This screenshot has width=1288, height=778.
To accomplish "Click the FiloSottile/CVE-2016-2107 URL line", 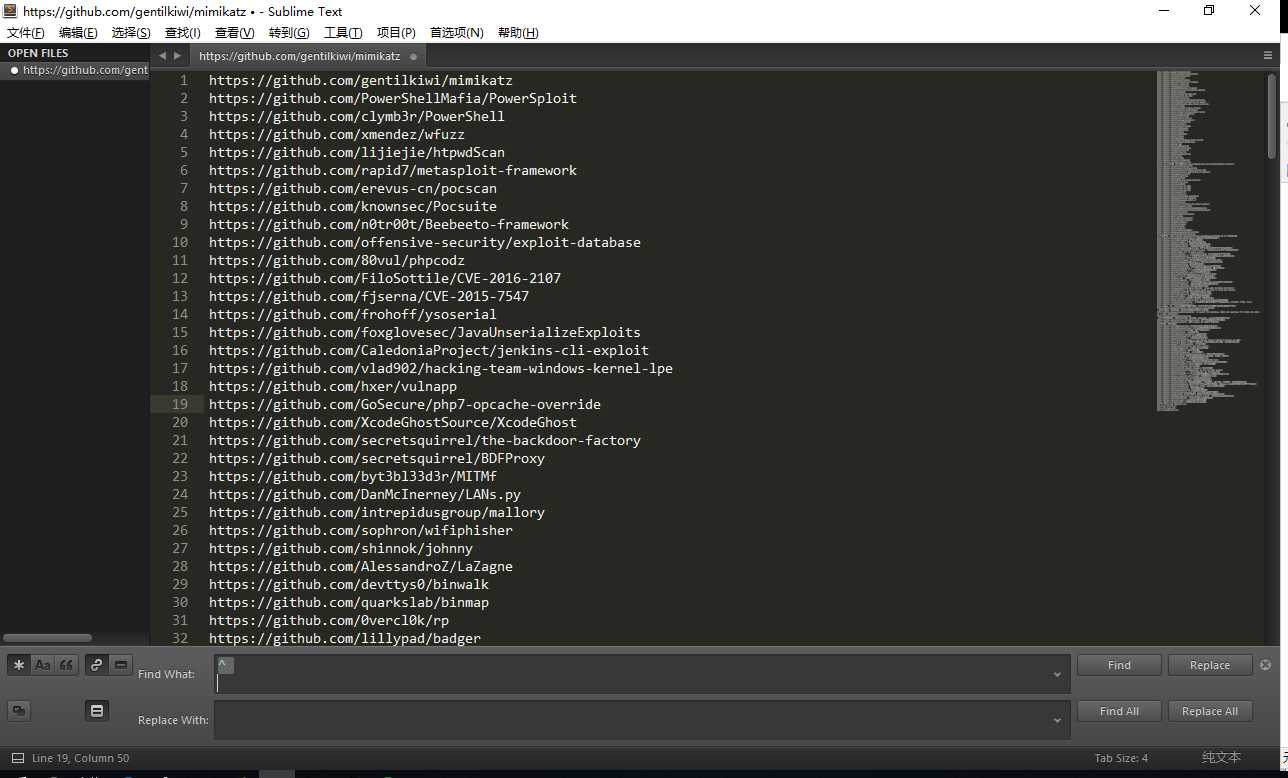I will (x=385, y=278).
